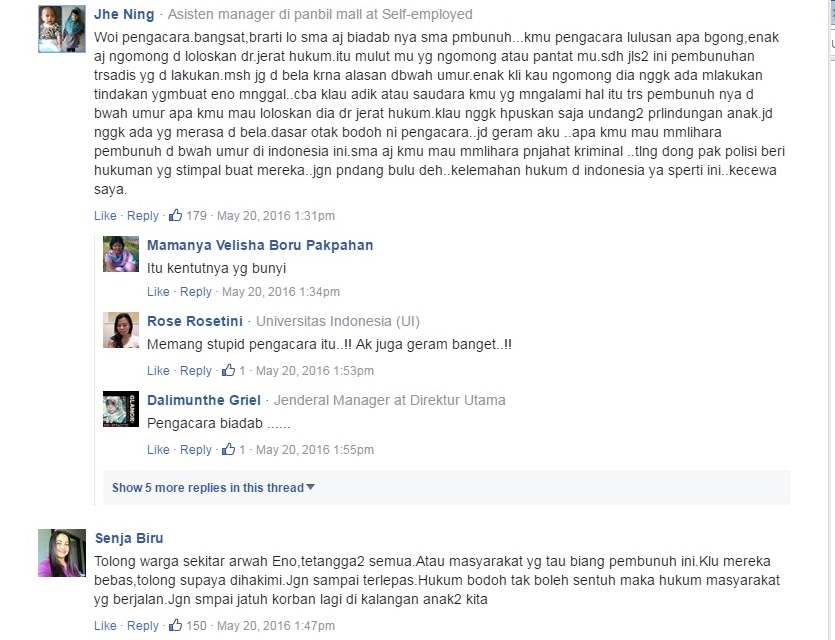Click the thumbs-up icon on Dalimunthe Griel's reply
This screenshot has height=640, width=835.
pos(228,449)
